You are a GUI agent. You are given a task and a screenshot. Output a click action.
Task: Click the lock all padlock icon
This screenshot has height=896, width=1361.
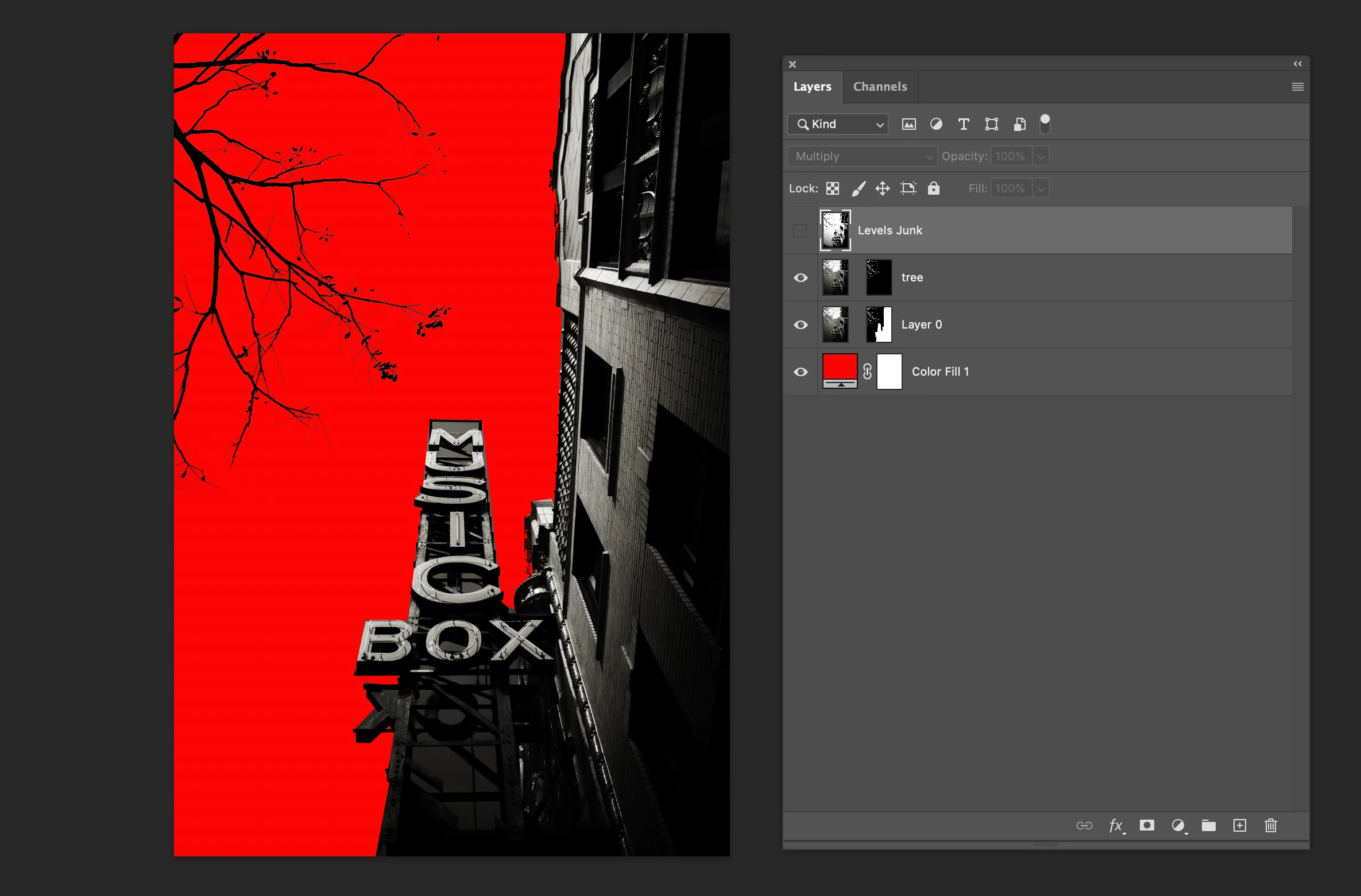[x=934, y=188]
